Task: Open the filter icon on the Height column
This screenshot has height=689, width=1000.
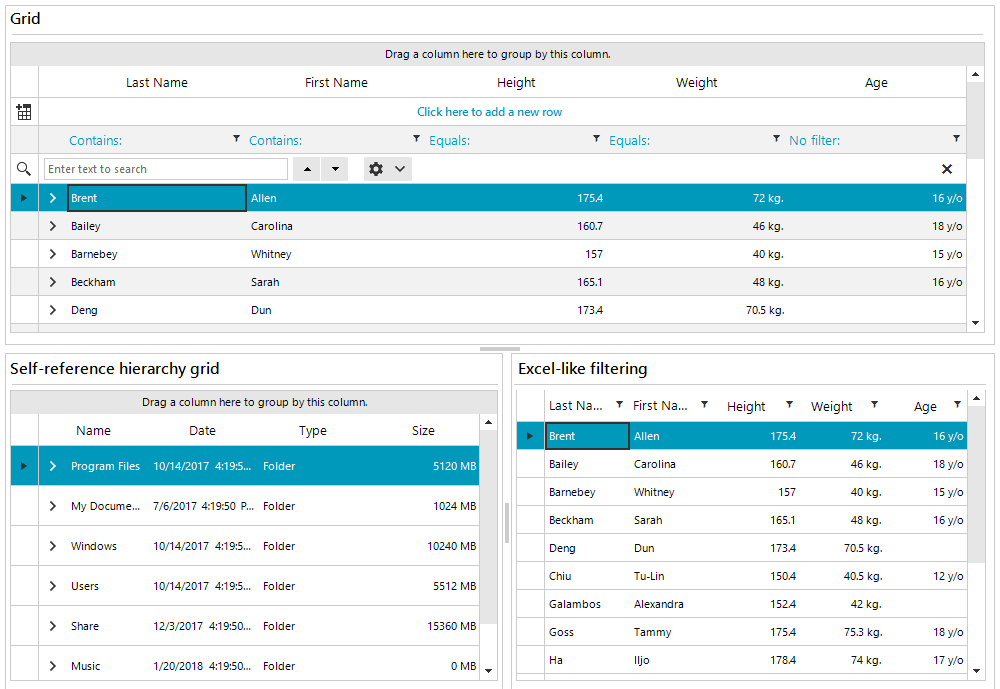Action: coord(788,406)
